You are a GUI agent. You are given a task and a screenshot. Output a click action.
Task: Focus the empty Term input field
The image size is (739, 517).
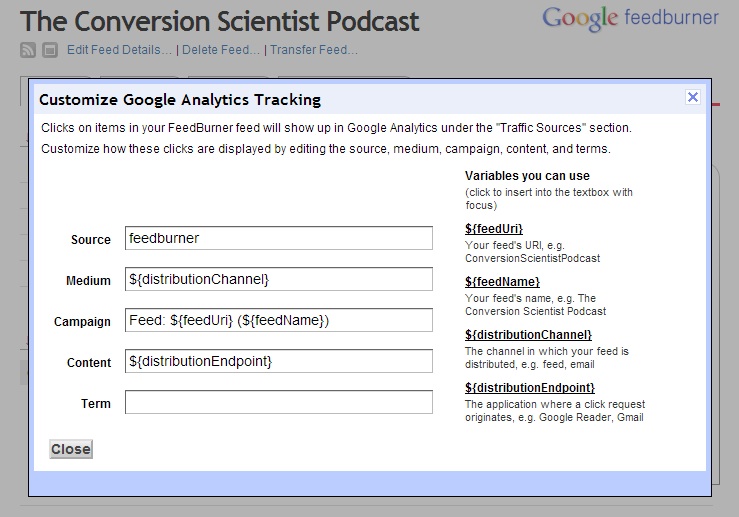coord(279,402)
